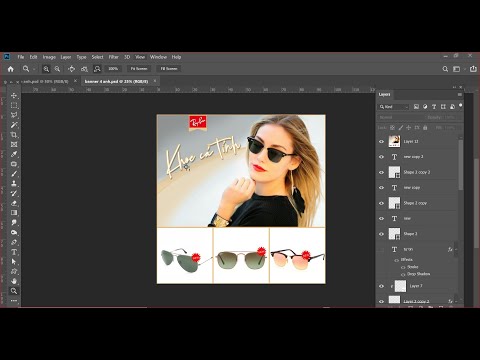The image size is (480, 360).
Task: Select the Eraser tool
Action: coord(14,203)
